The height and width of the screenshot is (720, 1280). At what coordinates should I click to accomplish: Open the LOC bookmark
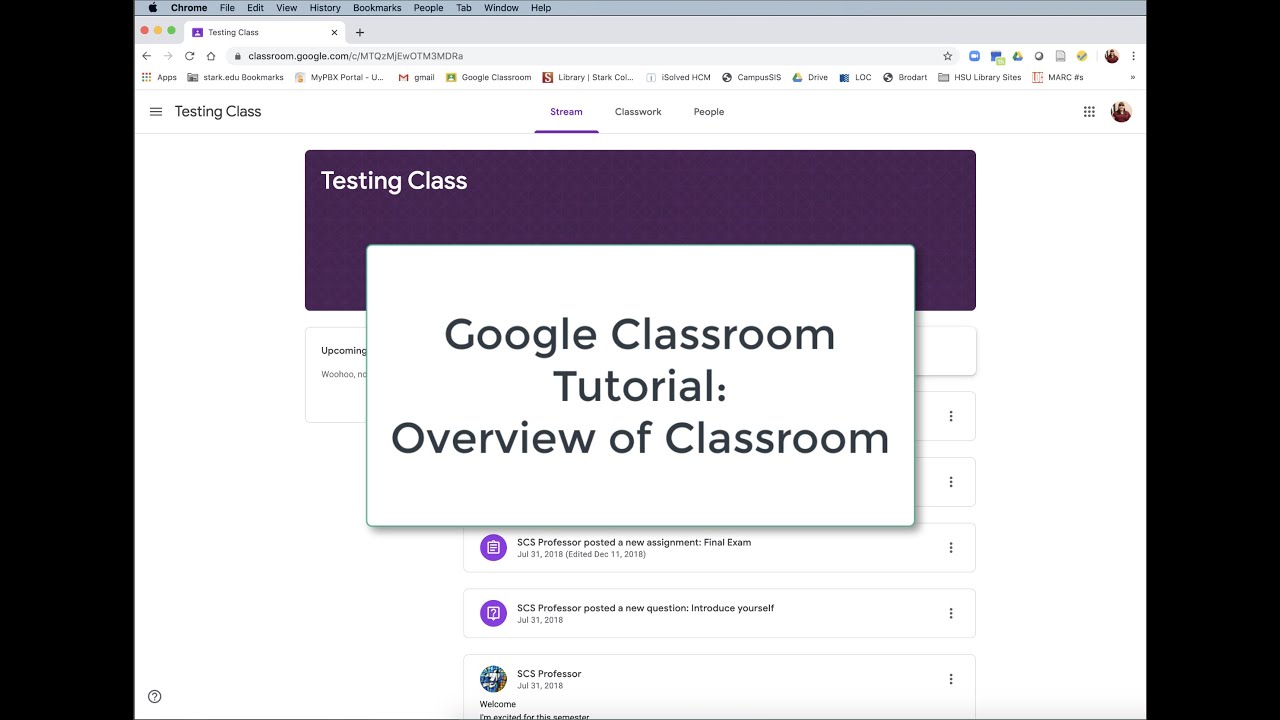tap(856, 77)
